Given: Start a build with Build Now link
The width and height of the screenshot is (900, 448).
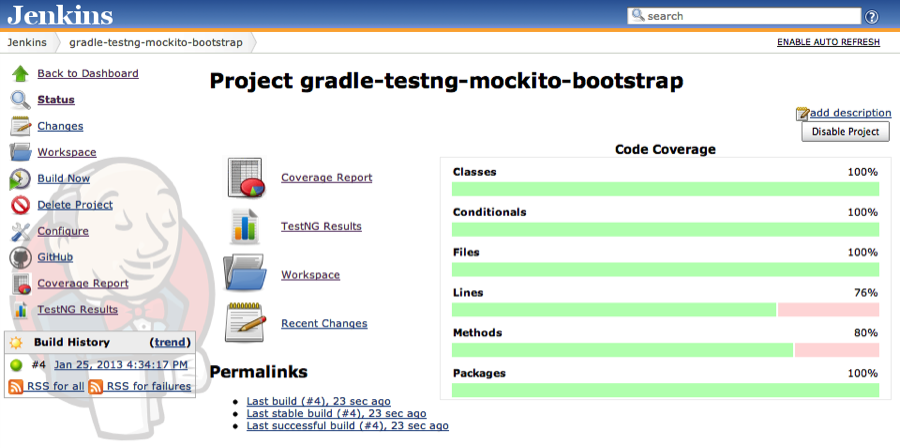Looking at the screenshot, I should 64,178.
